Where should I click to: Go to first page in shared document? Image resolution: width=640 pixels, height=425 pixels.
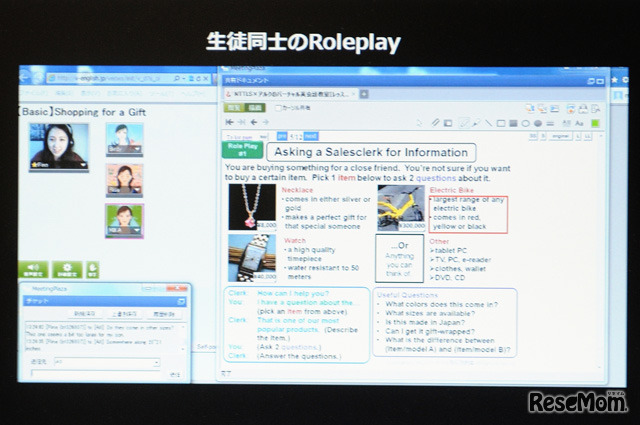click(x=229, y=122)
